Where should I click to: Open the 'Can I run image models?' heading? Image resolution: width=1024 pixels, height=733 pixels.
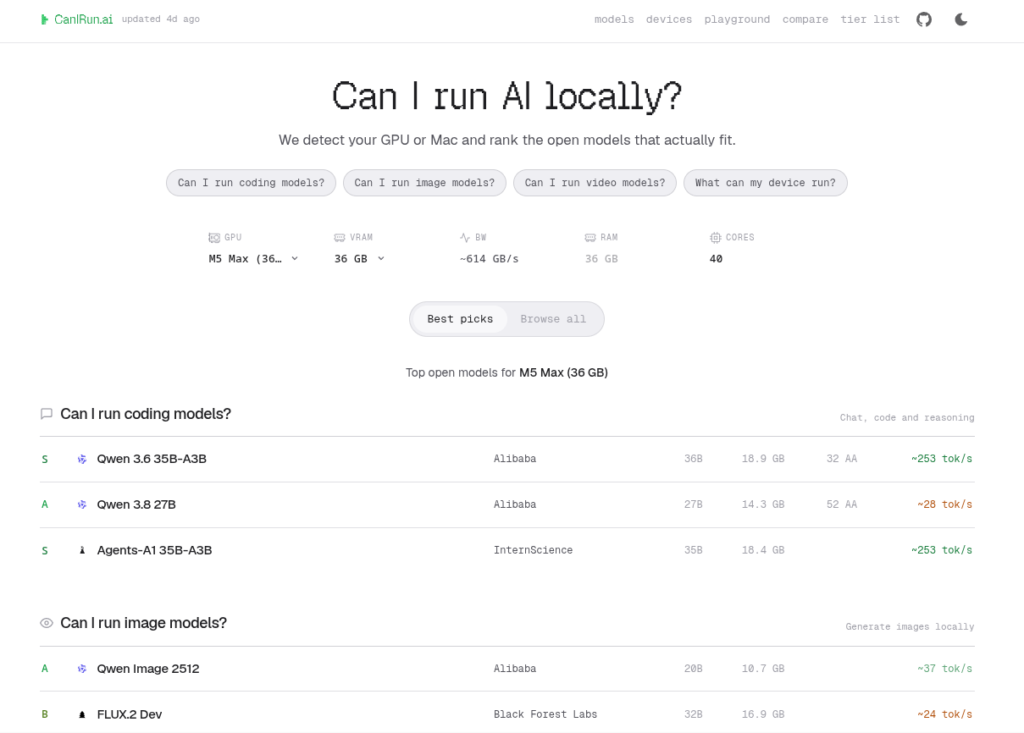144,623
